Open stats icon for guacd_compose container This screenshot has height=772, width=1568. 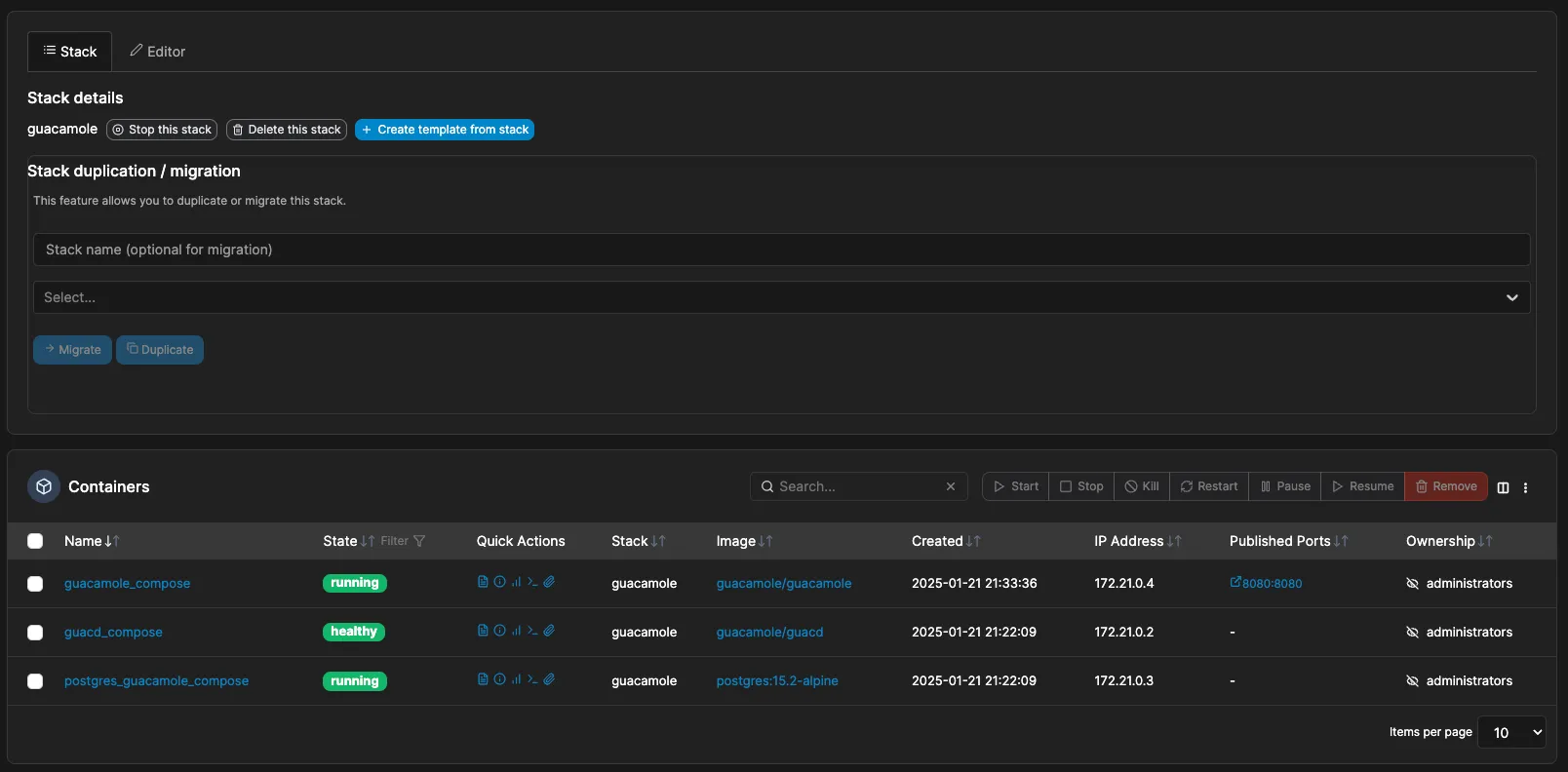(x=516, y=631)
